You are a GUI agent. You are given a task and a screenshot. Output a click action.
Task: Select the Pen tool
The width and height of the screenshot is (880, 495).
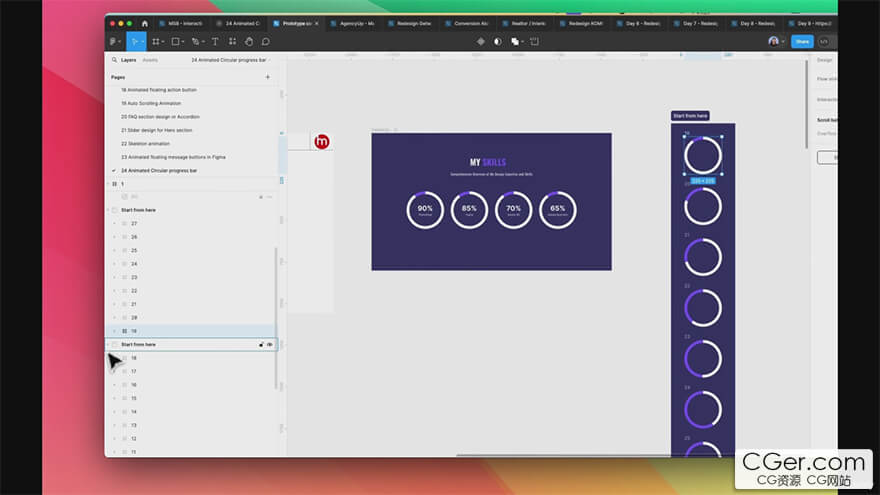click(195, 42)
